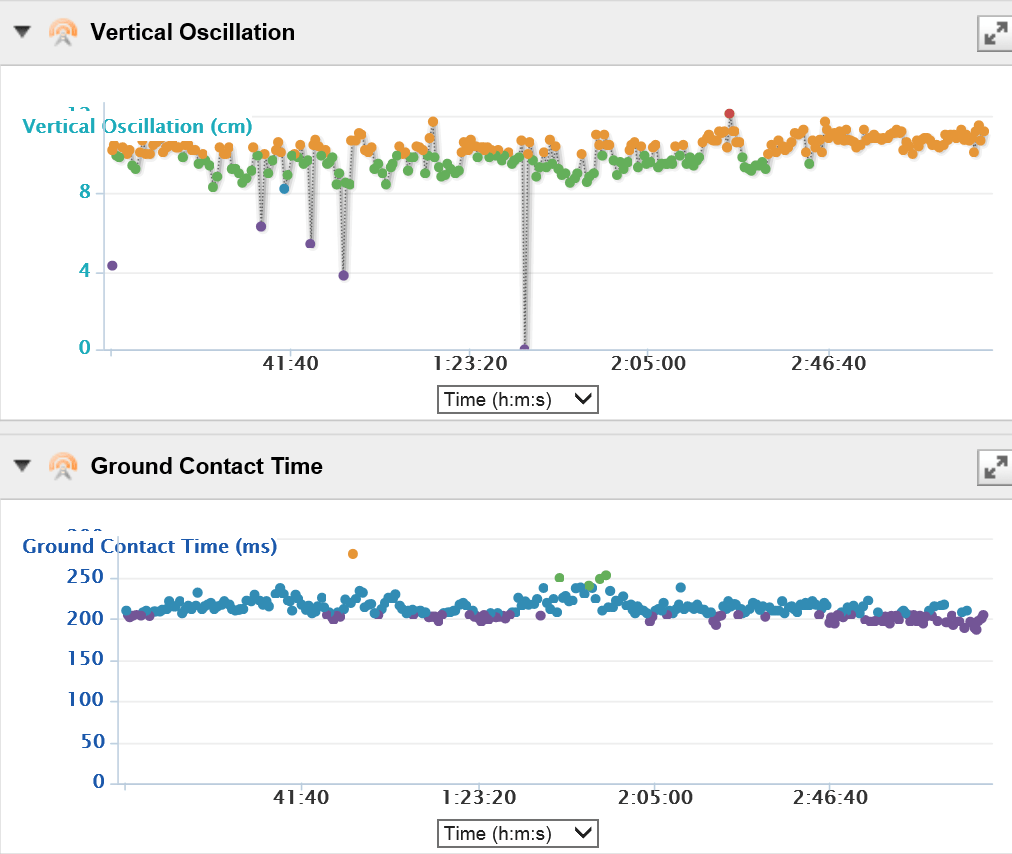The width and height of the screenshot is (1012, 854).
Task: Click the Vertical Oscillation panel title
Action: (193, 33)
